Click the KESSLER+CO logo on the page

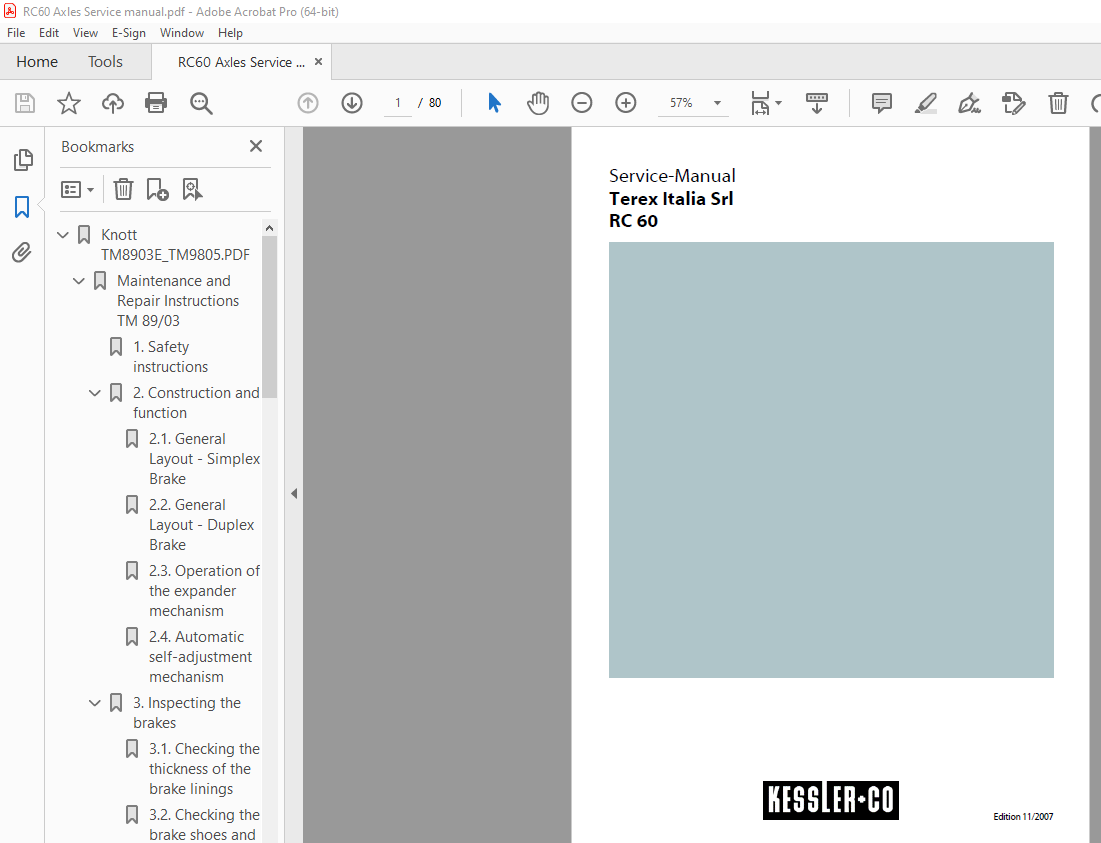pyautogui.click(x=831, y=800)
